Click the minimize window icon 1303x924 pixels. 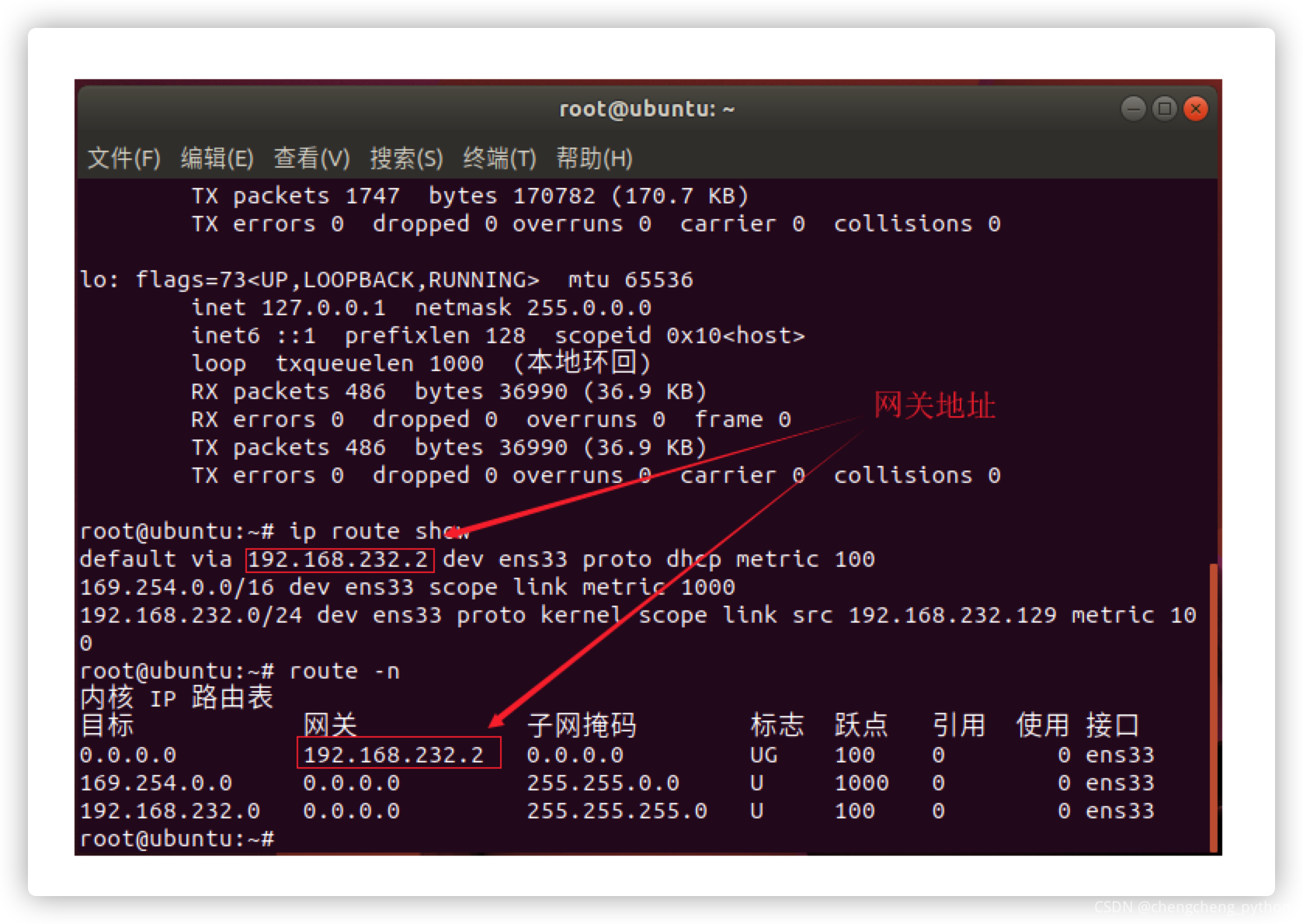[x=1133, y=109]
